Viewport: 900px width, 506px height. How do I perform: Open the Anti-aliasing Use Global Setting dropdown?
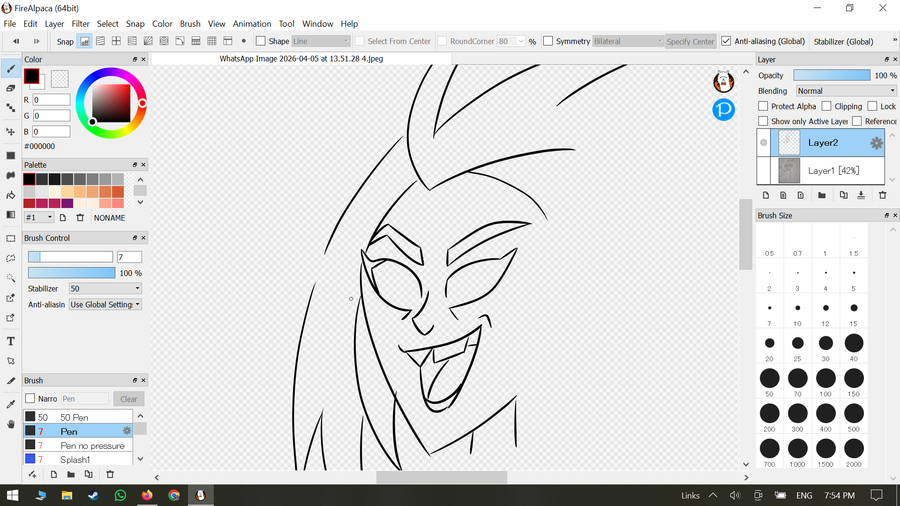point(105,304)
